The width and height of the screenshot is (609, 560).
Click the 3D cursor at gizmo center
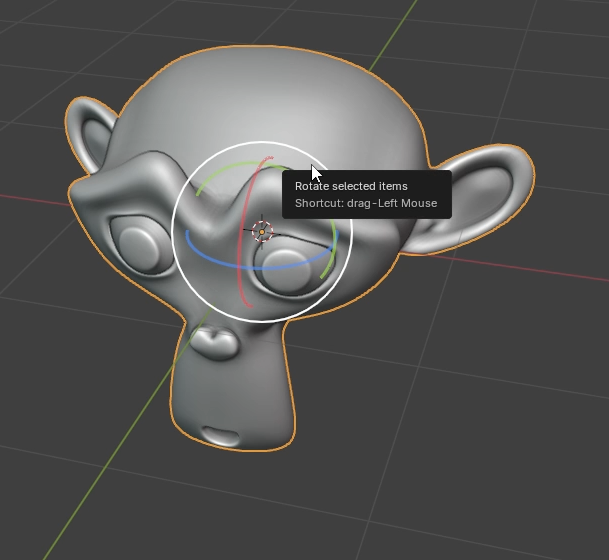262,232
